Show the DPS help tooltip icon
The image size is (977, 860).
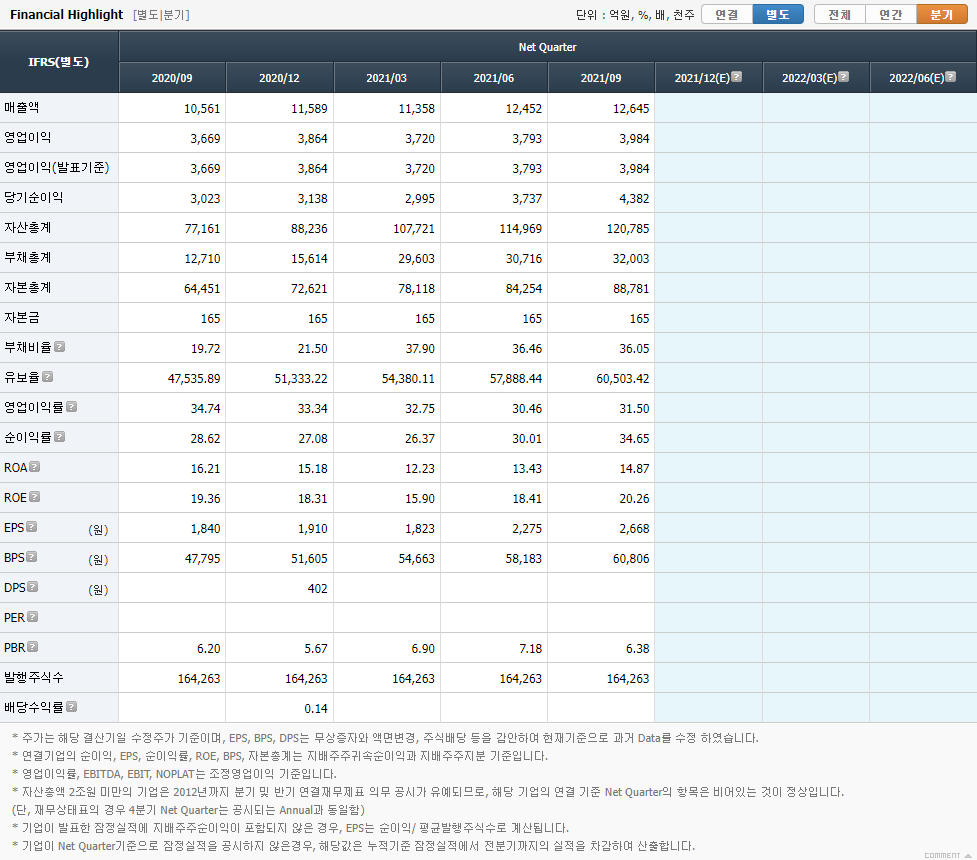(x=33, y=586)
